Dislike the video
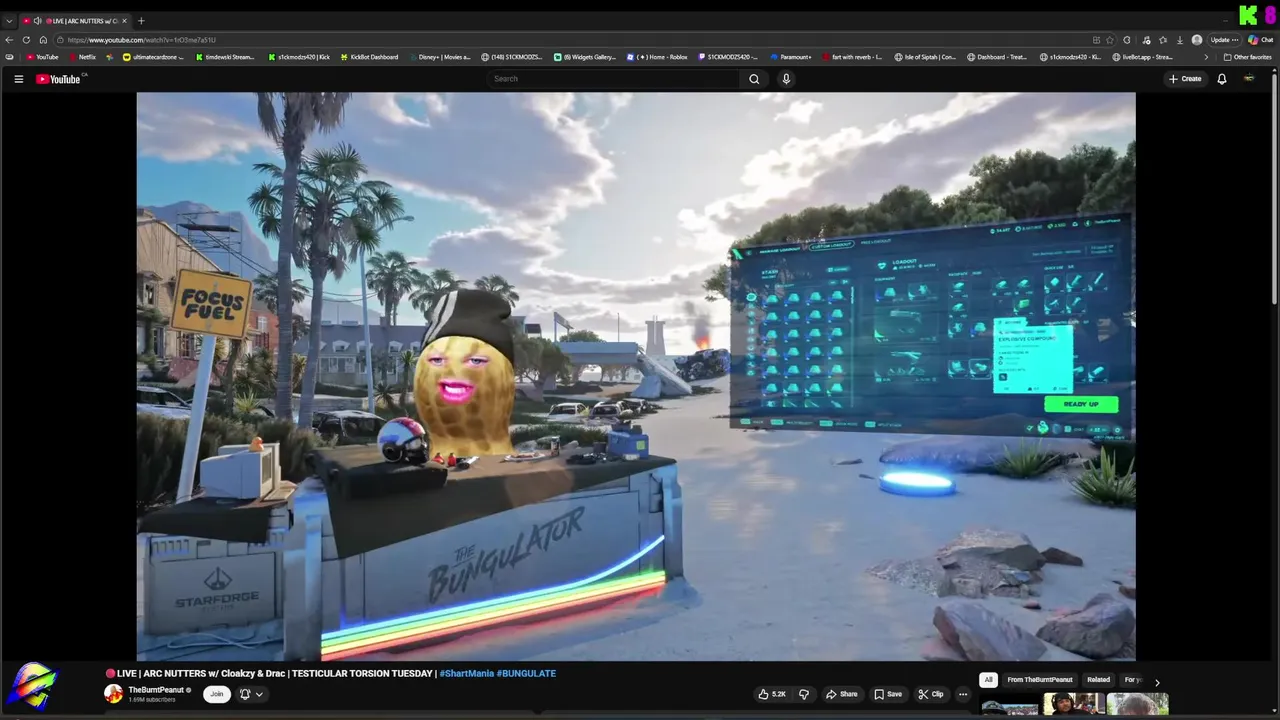Screen dimensions: 1280x720 (803, 694)
